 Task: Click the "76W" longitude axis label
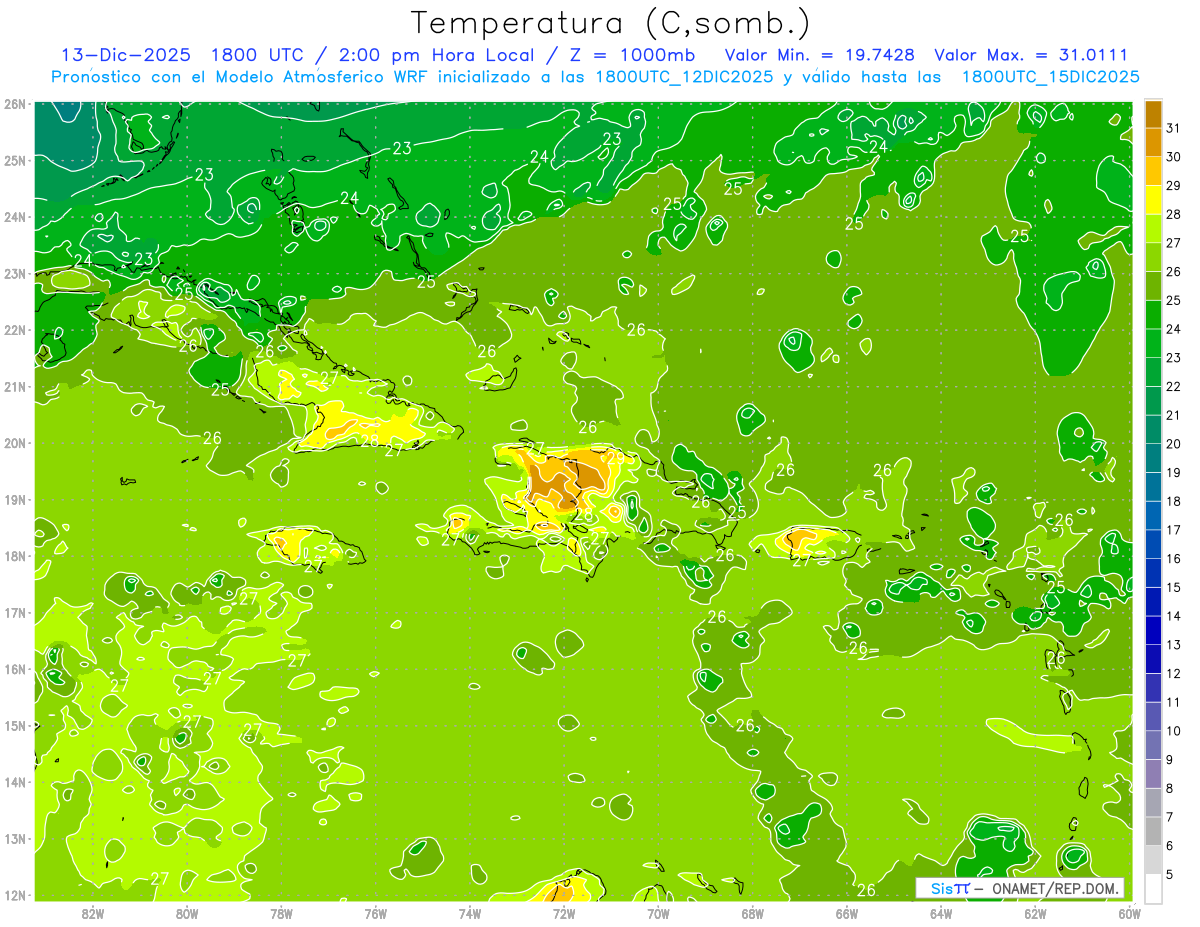[x=376, y=913]
